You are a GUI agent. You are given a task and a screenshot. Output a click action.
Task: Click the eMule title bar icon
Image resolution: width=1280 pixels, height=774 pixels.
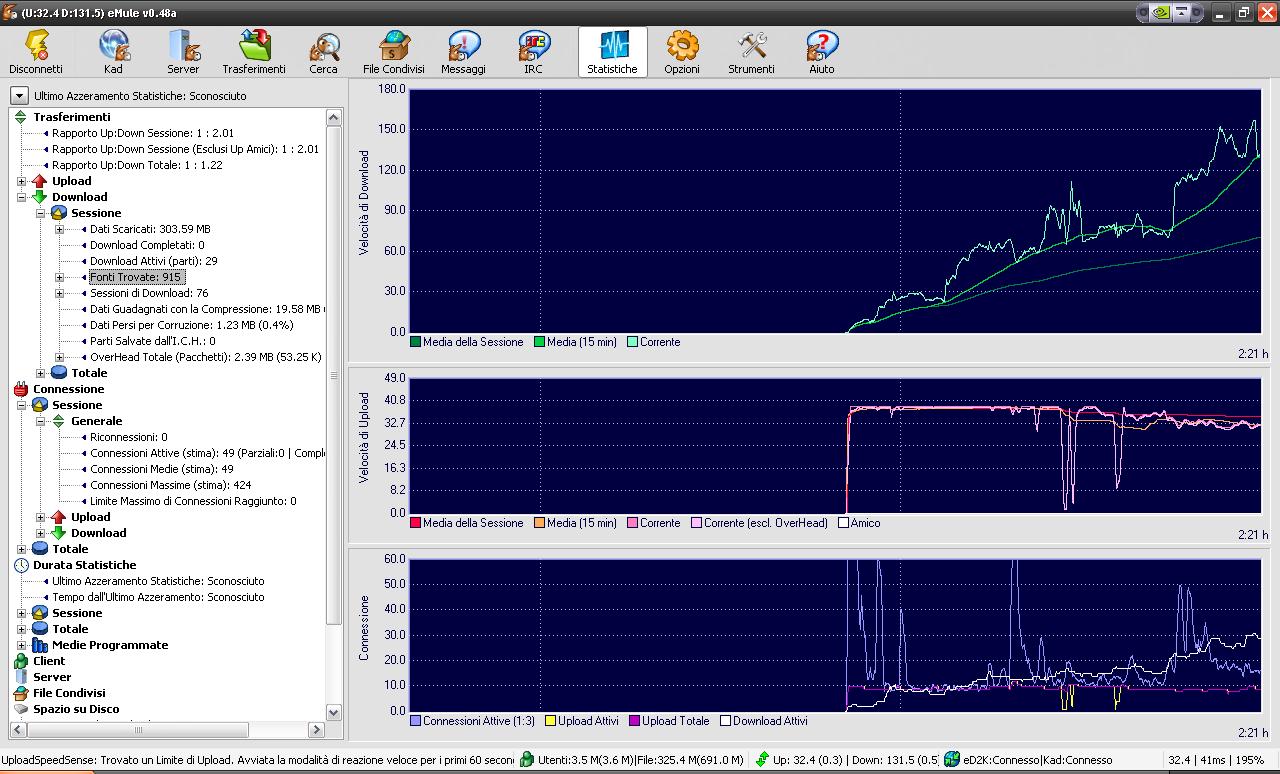point(10,12)
